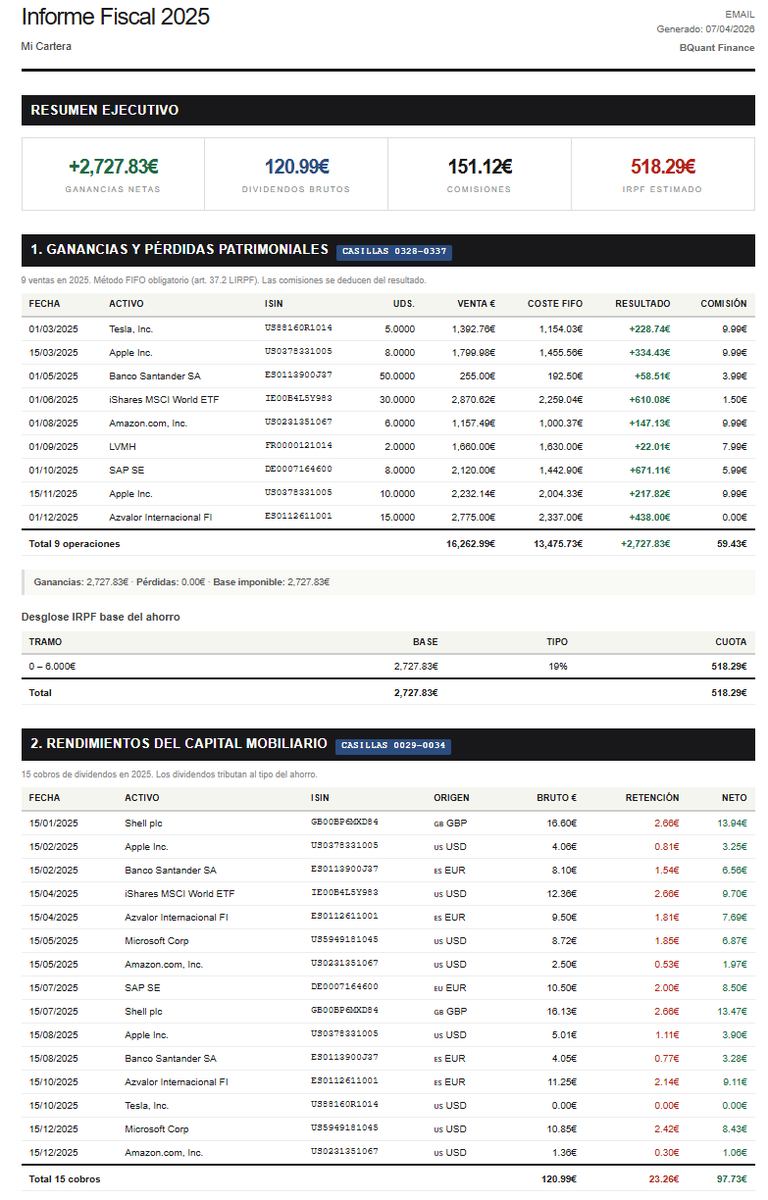The height and width of the screenshot is (1200, 768).
Task: Click the 'EMAIL' label in the header
Action: click(x=739, y=14)
